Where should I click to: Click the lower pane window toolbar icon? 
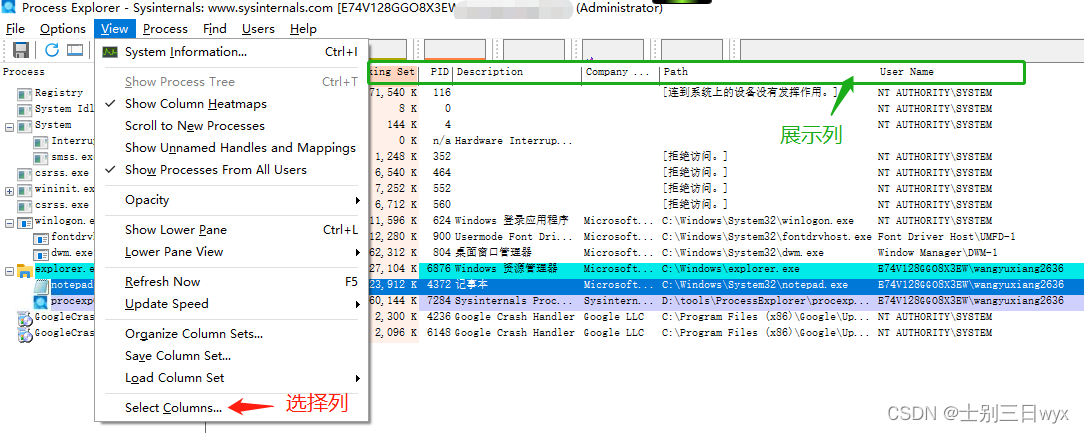(x=75, y=50)
